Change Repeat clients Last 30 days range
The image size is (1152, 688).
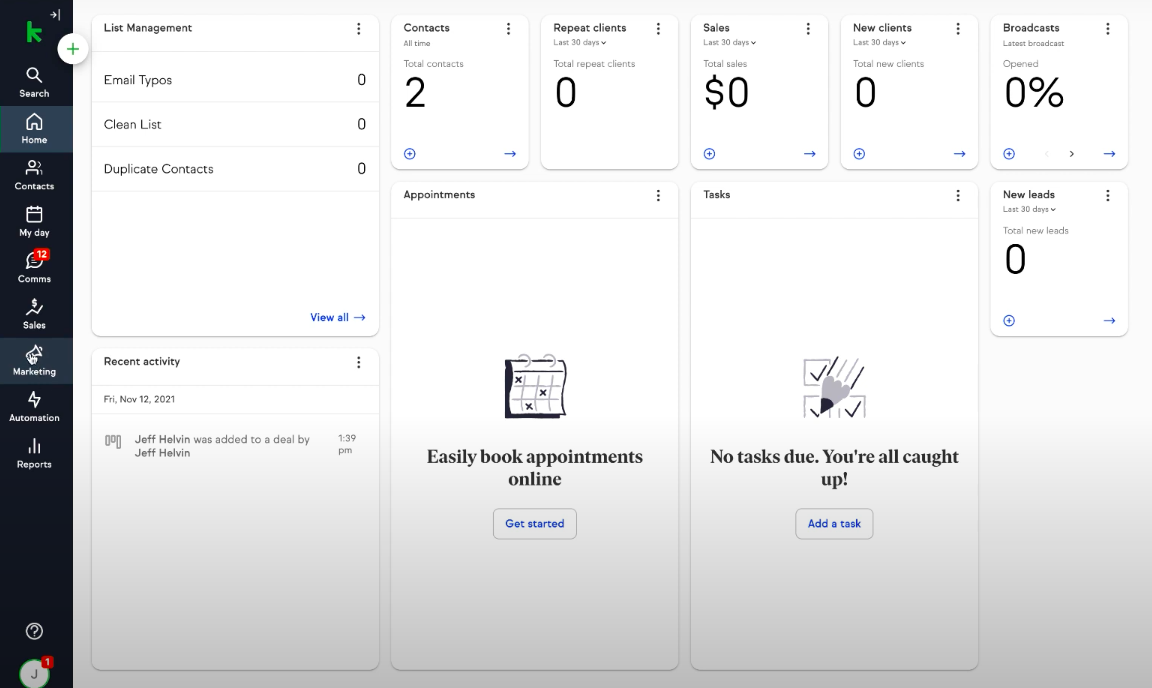tap(580, 43)
